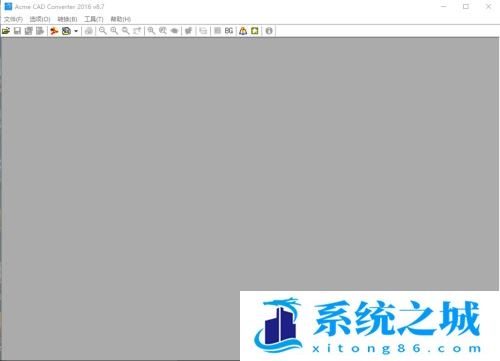Viewport: 500px width, 361px height.
Task: Click the Acme CAD Converter app icon in title bar
Action: point(8,6)
